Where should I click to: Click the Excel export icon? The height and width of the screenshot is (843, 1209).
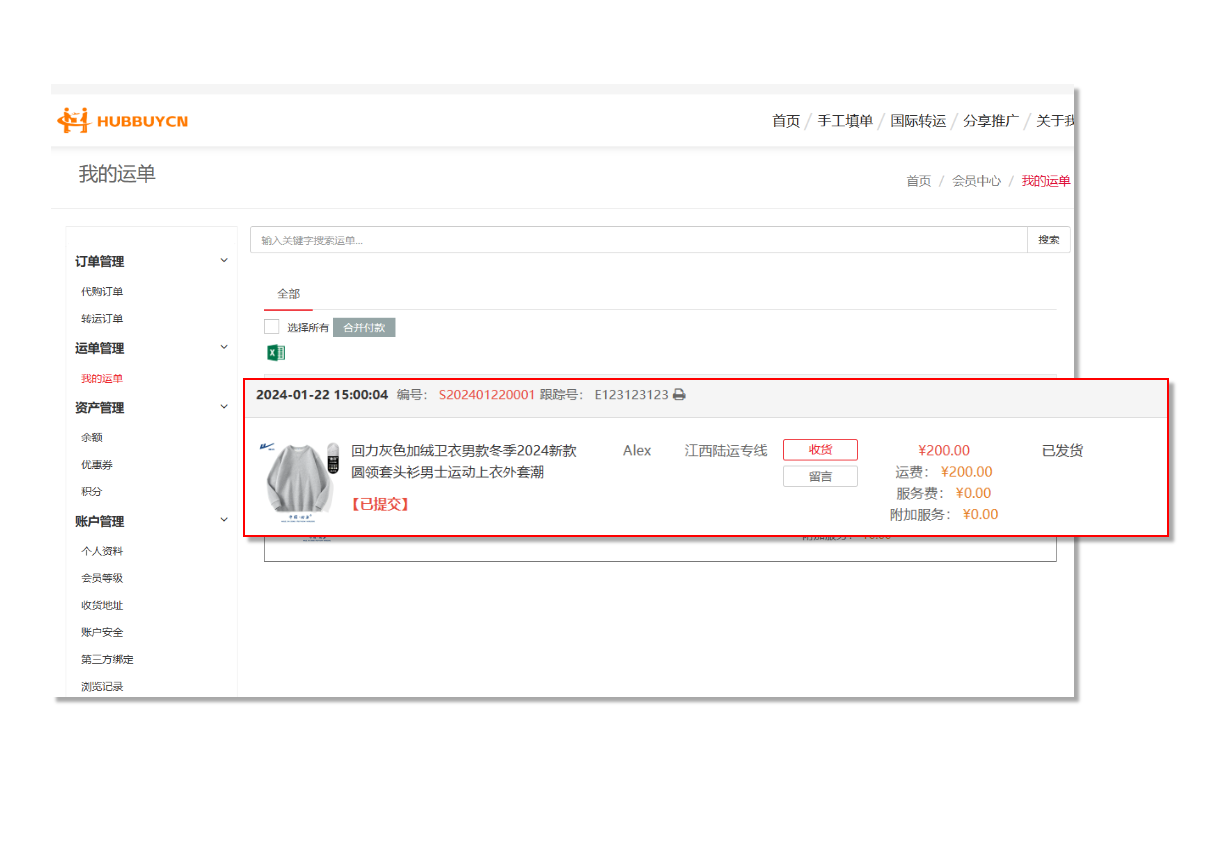coord(276,352)
